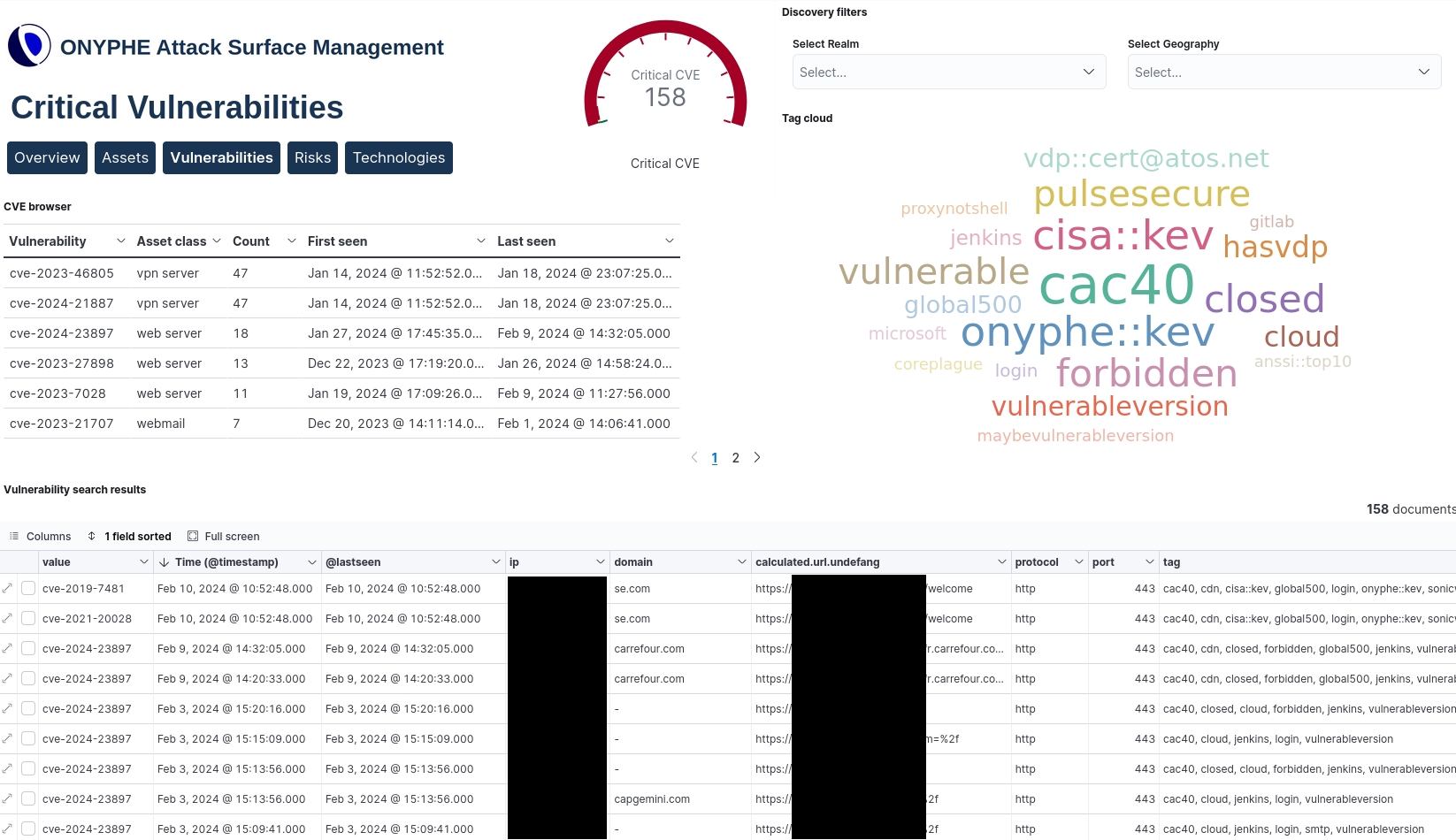1456x840 pixels.
Task: Expand row details for Feb 3 15:15:09 entry
Action: pos(8,738)
